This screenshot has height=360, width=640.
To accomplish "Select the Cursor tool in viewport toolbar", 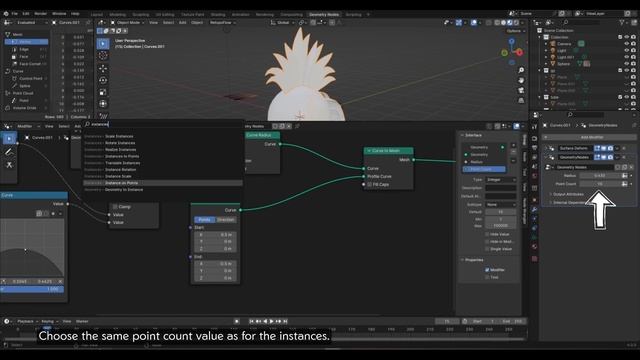I will tap(103, 56).
